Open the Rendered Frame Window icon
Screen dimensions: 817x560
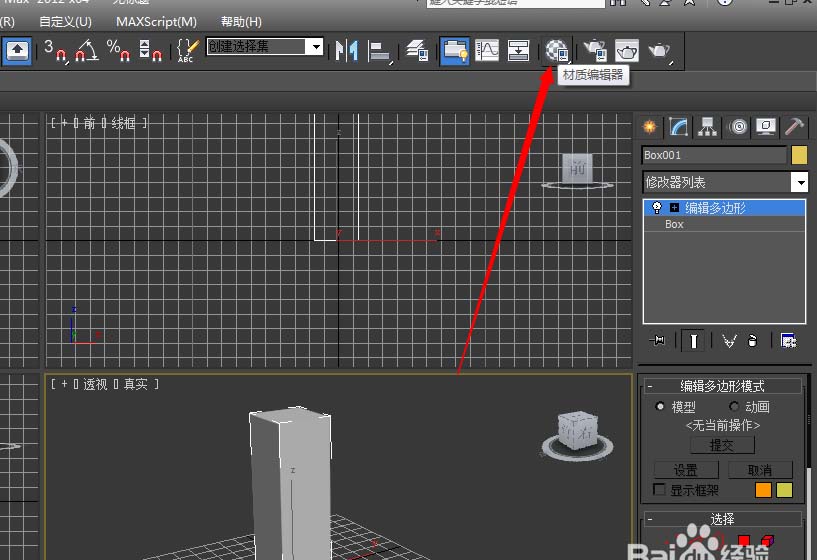pyautogui.click(x=627, y=51)
